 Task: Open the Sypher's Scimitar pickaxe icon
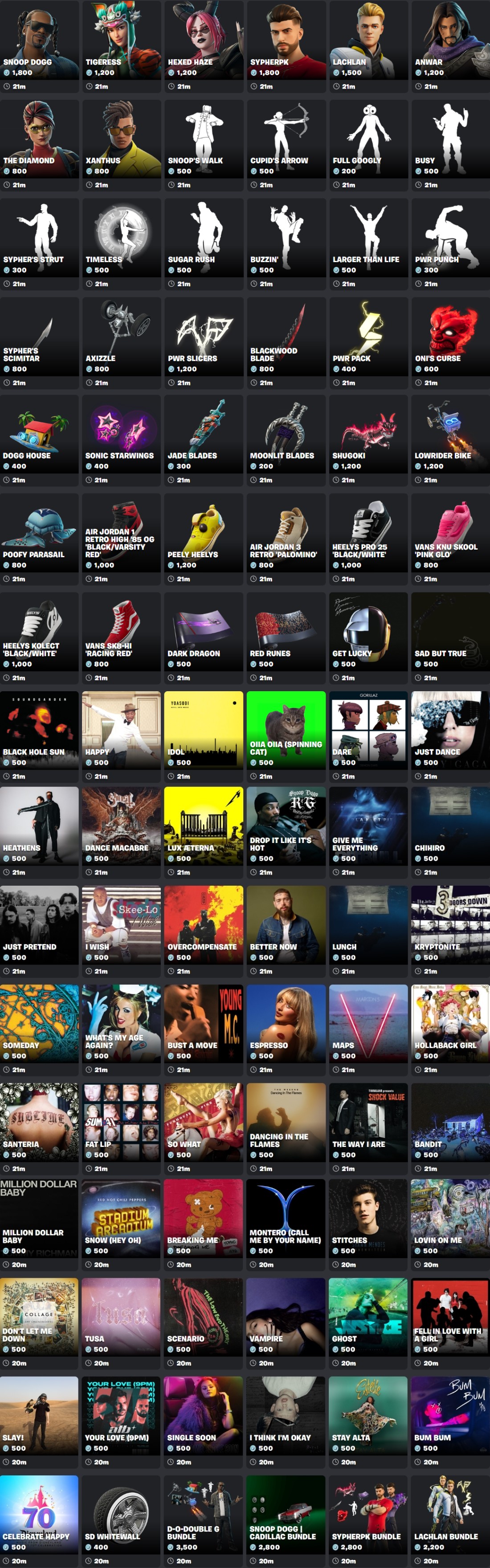click(40, 336)
